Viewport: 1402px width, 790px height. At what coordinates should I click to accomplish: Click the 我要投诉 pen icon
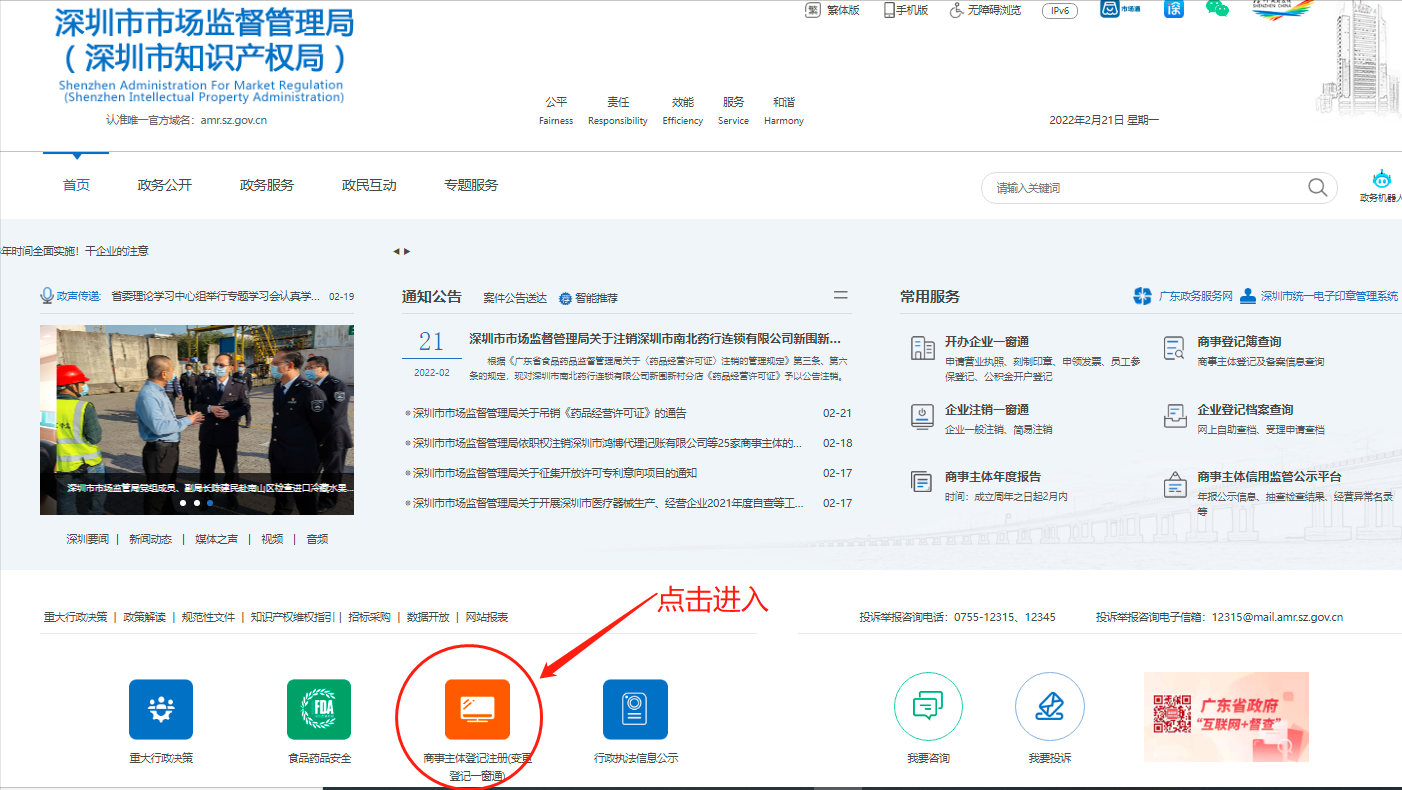tap(1050, 706)
